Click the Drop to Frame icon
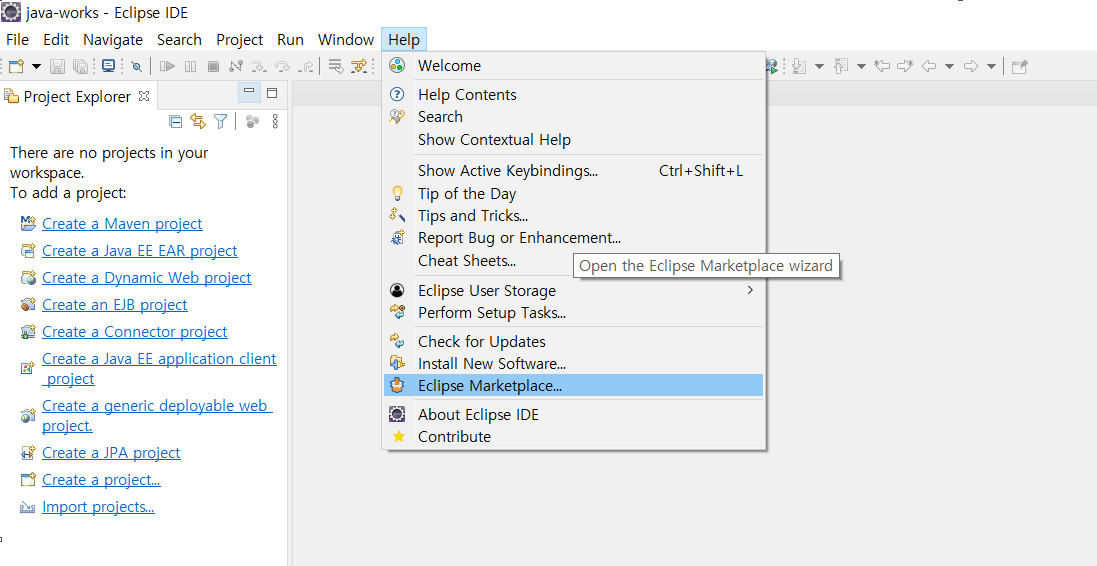Image resolution: width=1097 pixels, height=566 pixels. click(337, 66)
